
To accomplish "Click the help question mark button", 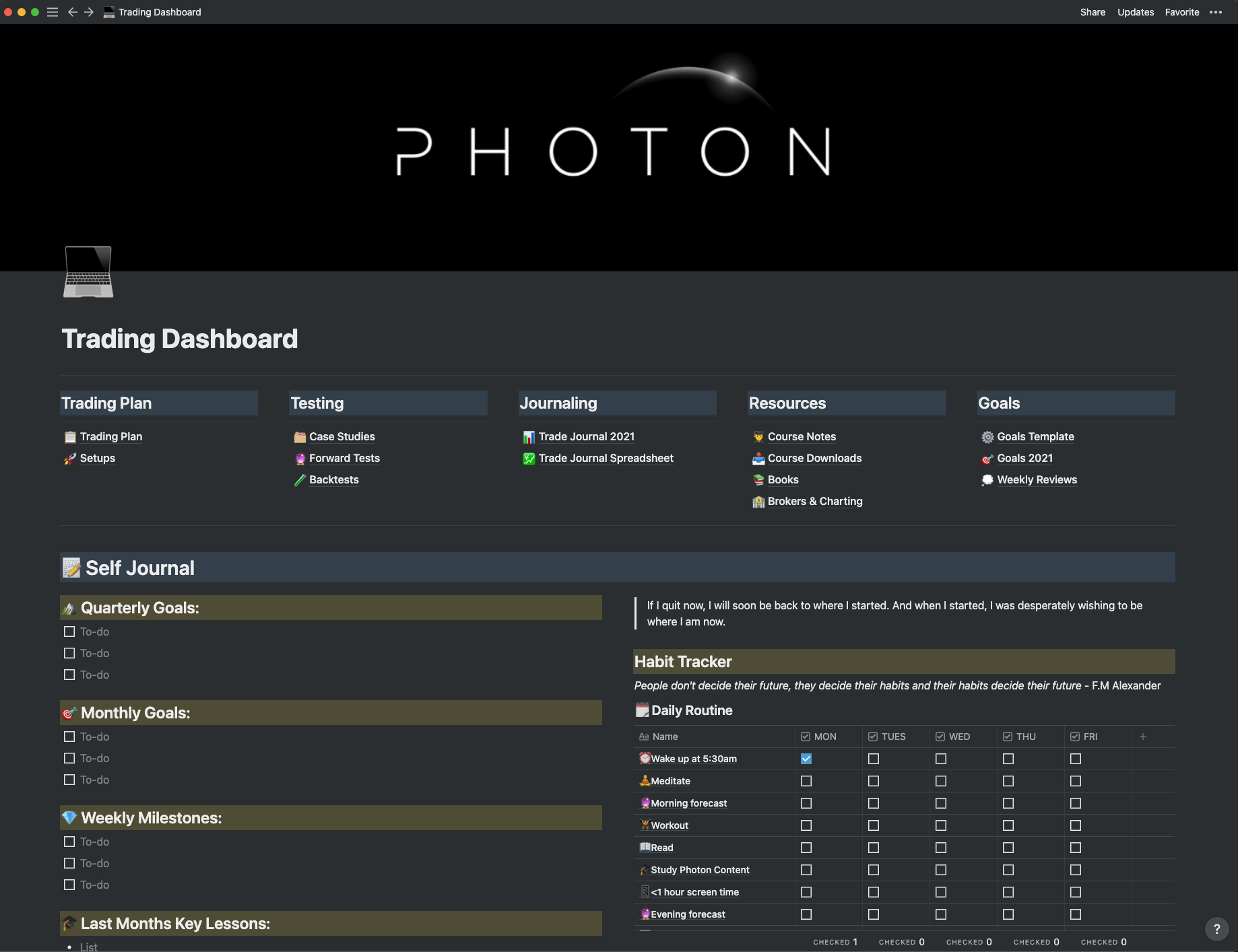I will point(1216,929).
